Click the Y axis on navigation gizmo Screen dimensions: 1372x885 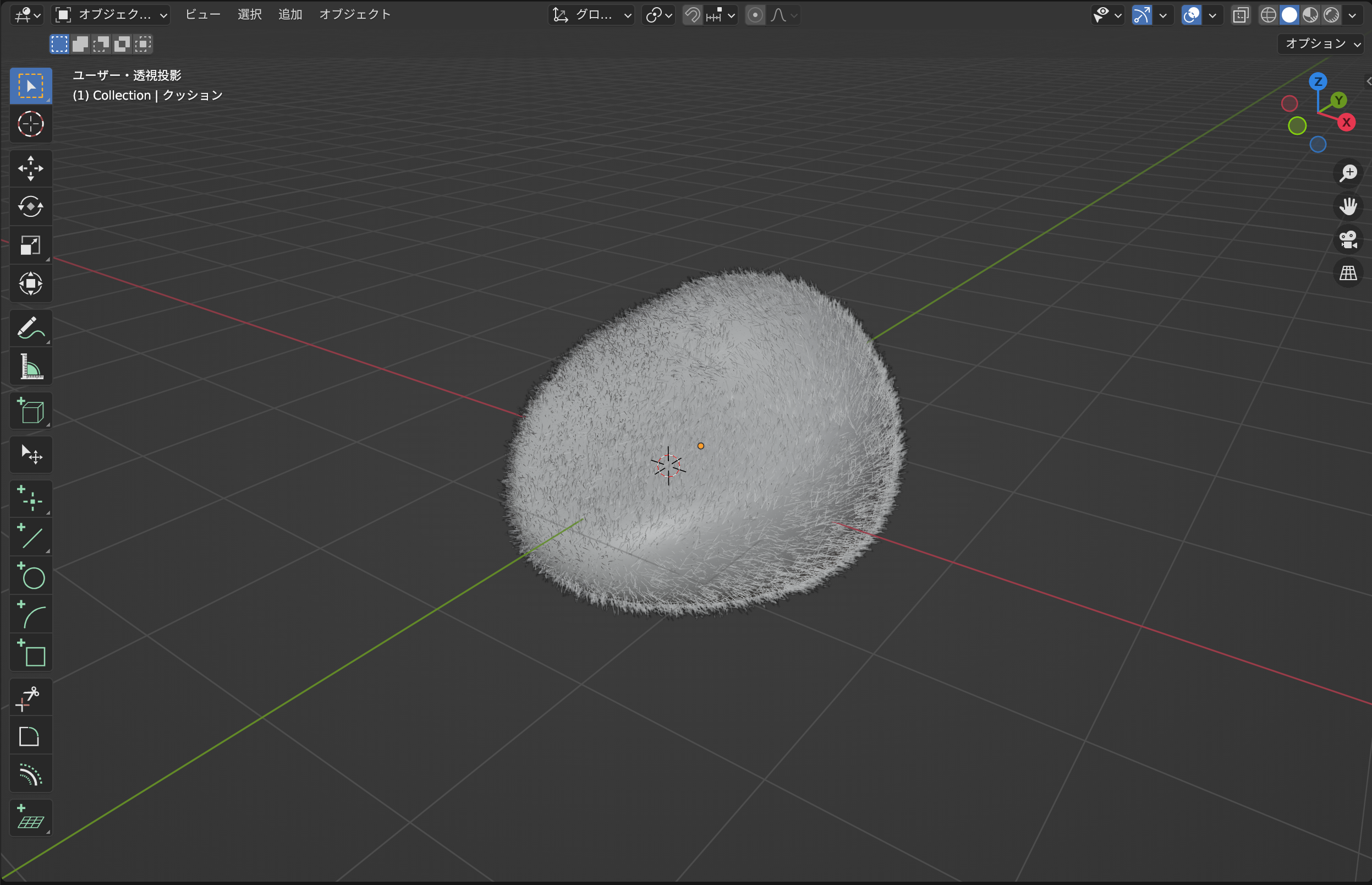[1338, 100]
